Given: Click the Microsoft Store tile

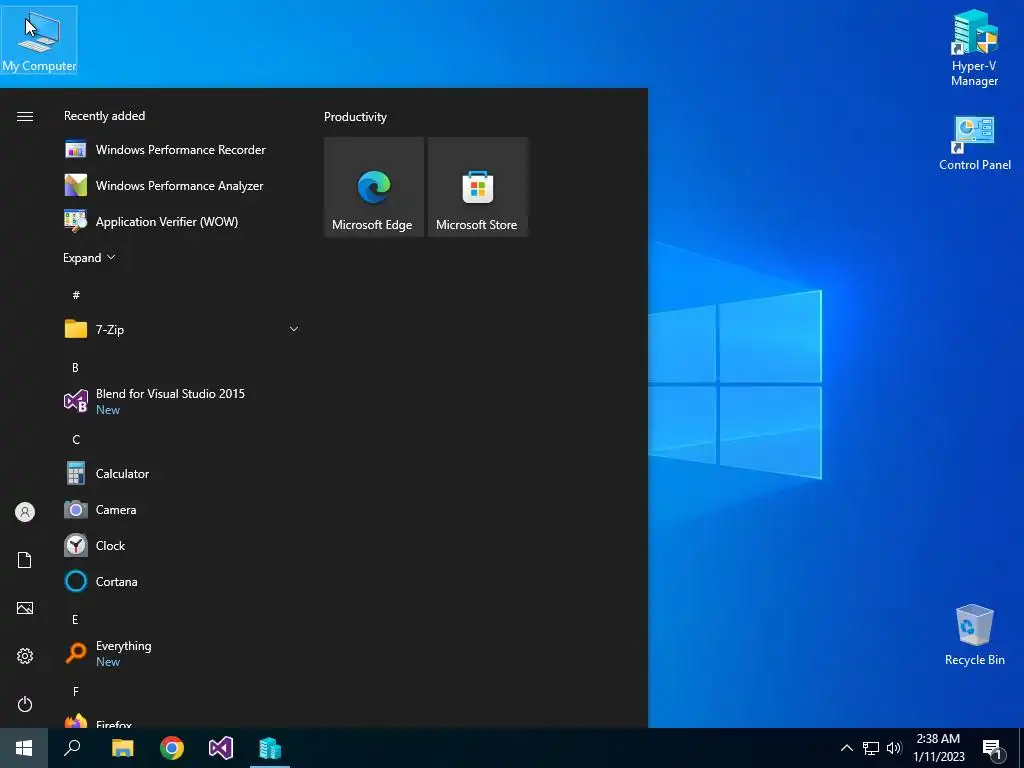Looking at the screenshot, I should [477, 187].
